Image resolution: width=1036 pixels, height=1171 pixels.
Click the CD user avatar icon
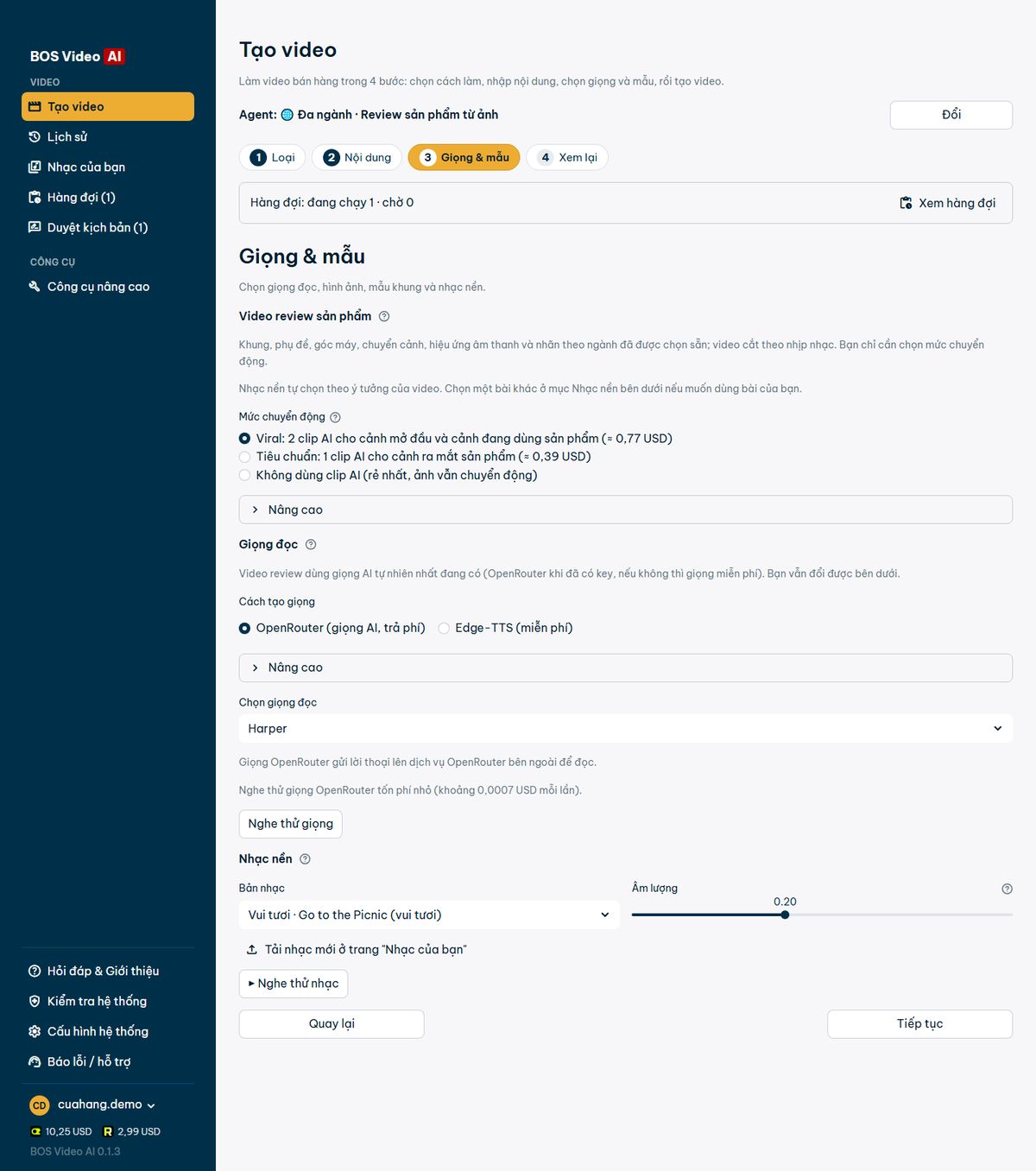(x=40, y=1105)
